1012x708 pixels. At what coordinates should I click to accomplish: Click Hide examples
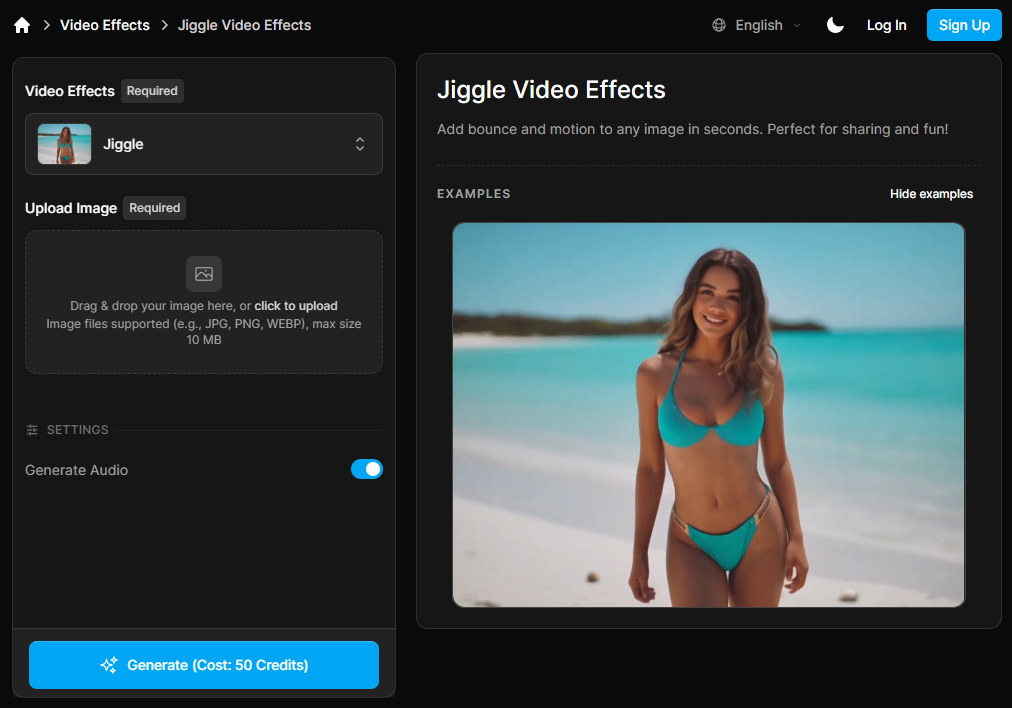(931, 194)
